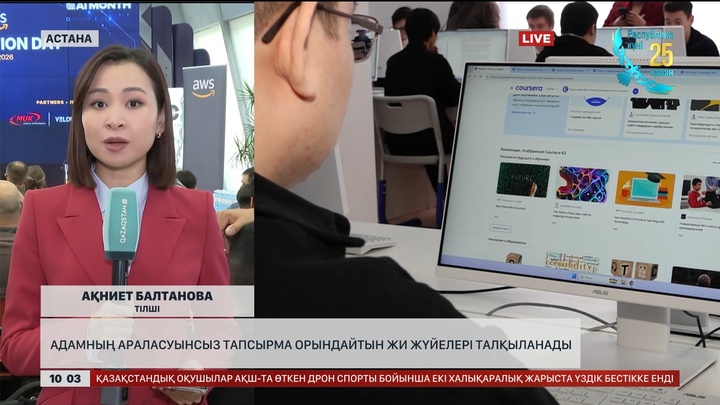Image resolution: width=720 pixels, height=405 pixels.
Task: Click the headline АДАМНЫҢ АРАЛАСУЫНСЫЗ ТАПСЫРМА ОРЫНДАЙТЫН
Action: pos(217,344)
